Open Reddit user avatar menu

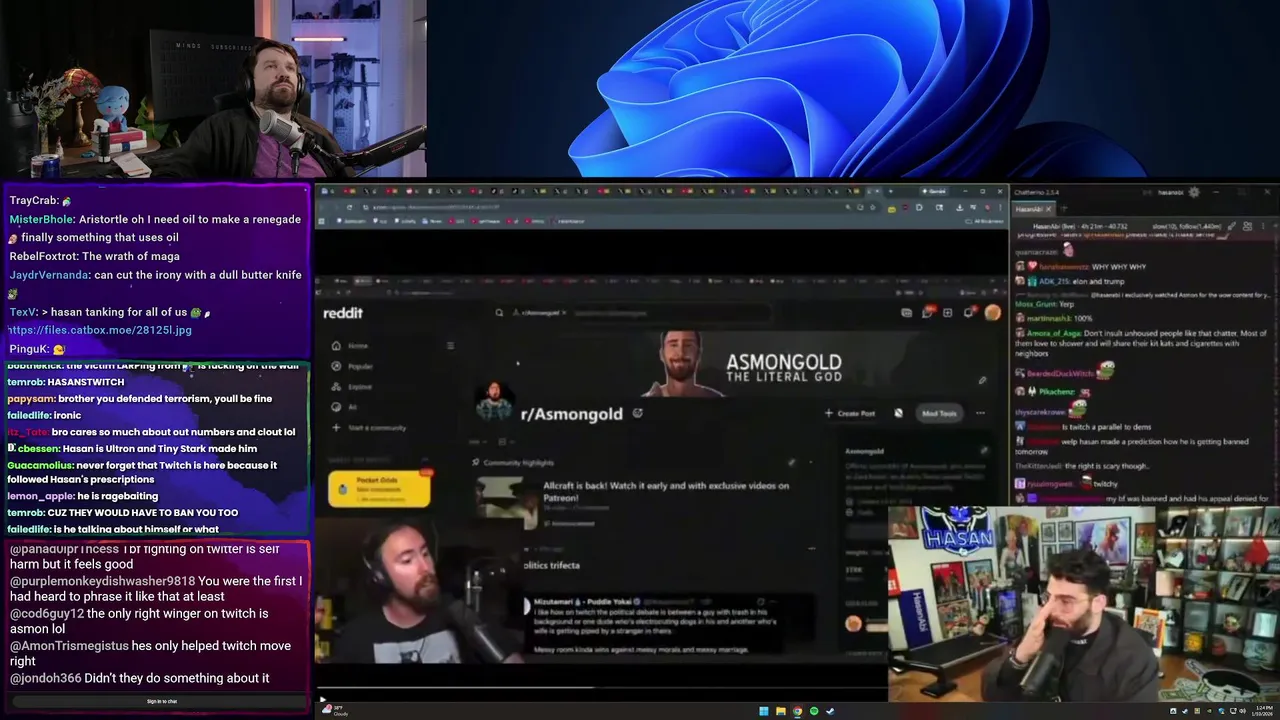click(992, 313)
